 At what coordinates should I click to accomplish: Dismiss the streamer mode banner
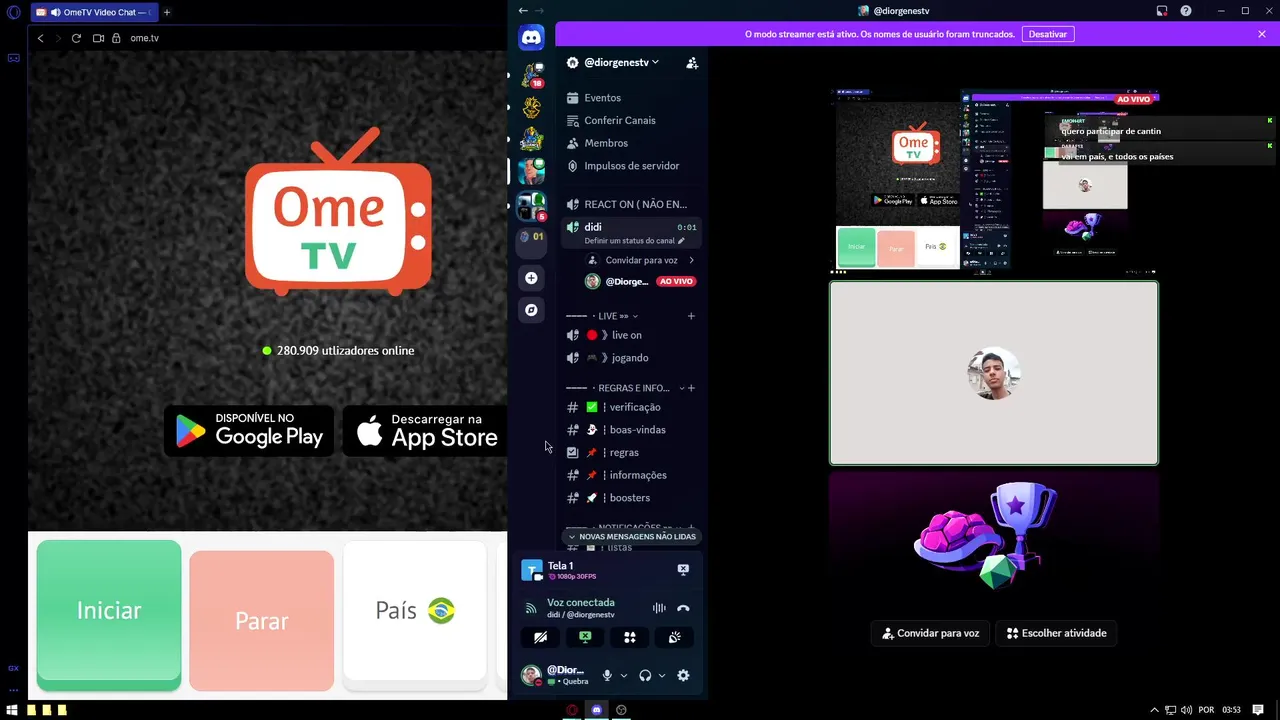click(x=1262, y=34)
